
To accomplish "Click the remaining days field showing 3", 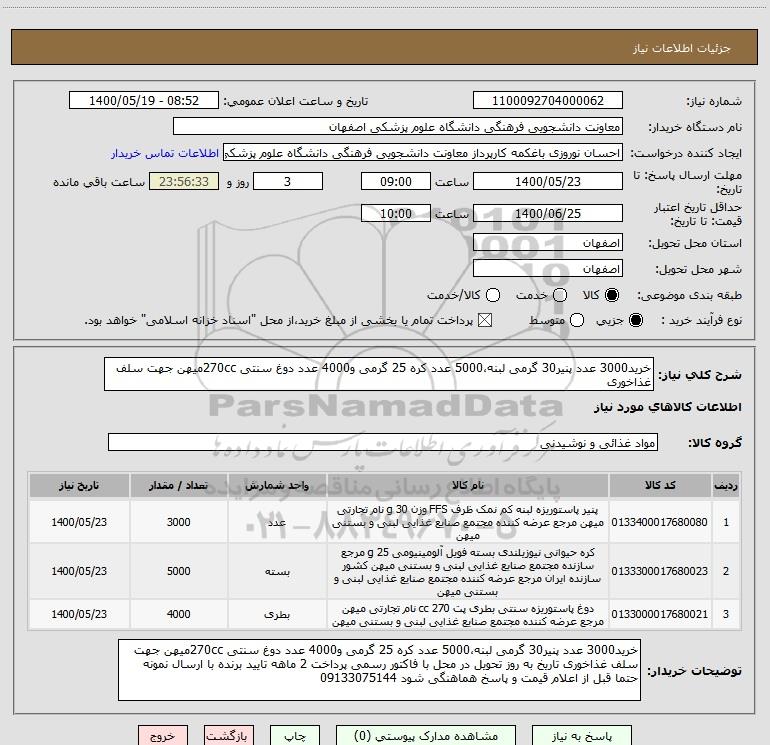I will [288, 181].
